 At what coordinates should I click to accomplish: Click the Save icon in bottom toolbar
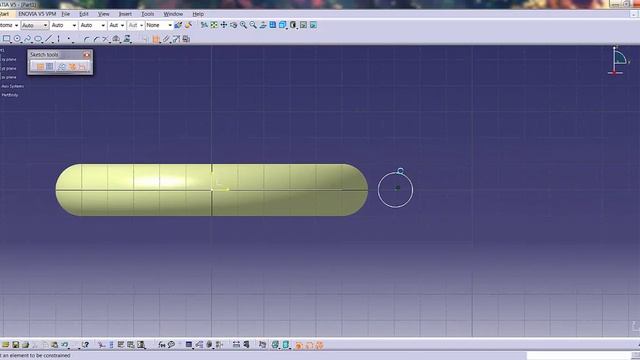pyautogui.click(x=16, y=345)
